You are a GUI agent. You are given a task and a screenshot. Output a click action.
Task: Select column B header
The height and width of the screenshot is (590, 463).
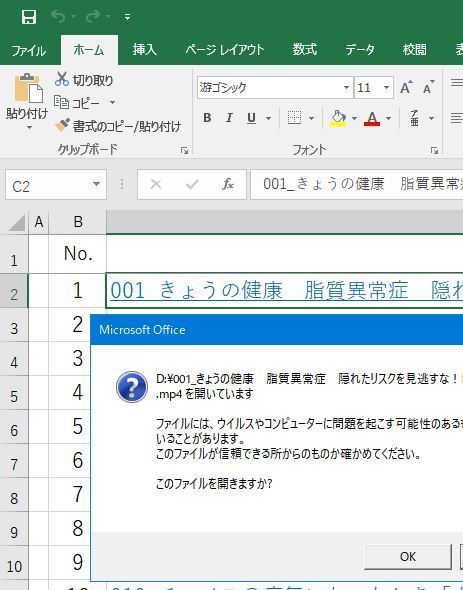(78, 222)
